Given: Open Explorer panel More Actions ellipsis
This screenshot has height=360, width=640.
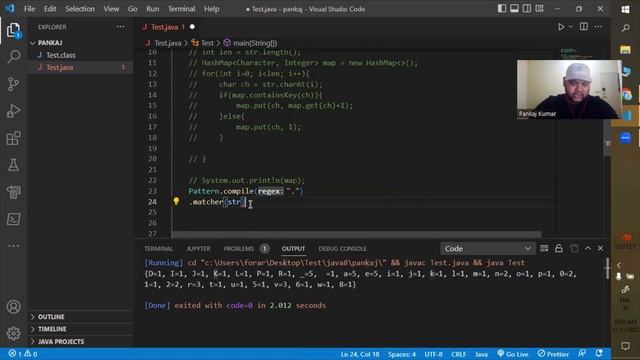Looking at the screenshot, I should coord(120,27).
